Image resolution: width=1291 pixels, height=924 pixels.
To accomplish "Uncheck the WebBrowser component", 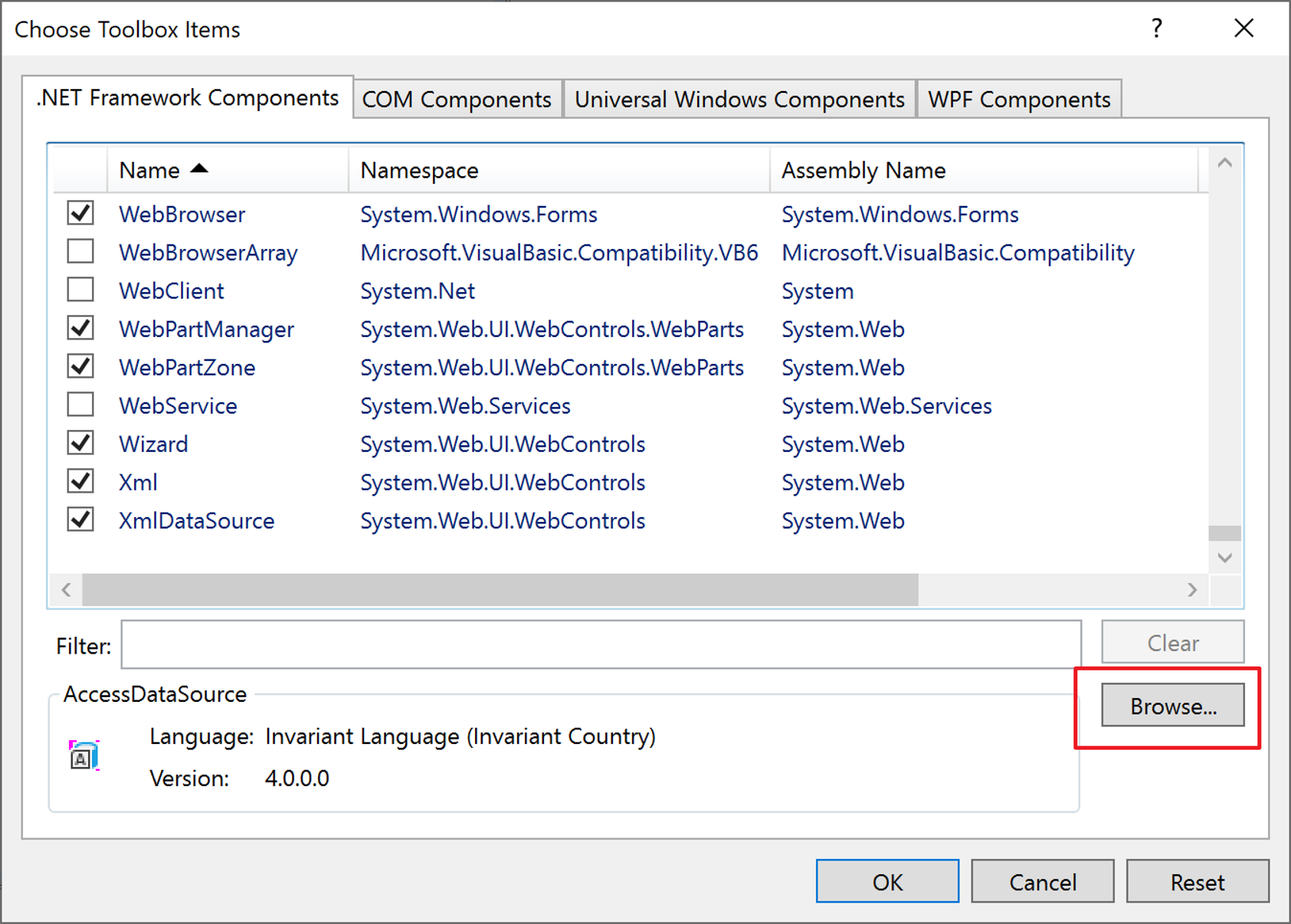I will click(x=80, y=213).
